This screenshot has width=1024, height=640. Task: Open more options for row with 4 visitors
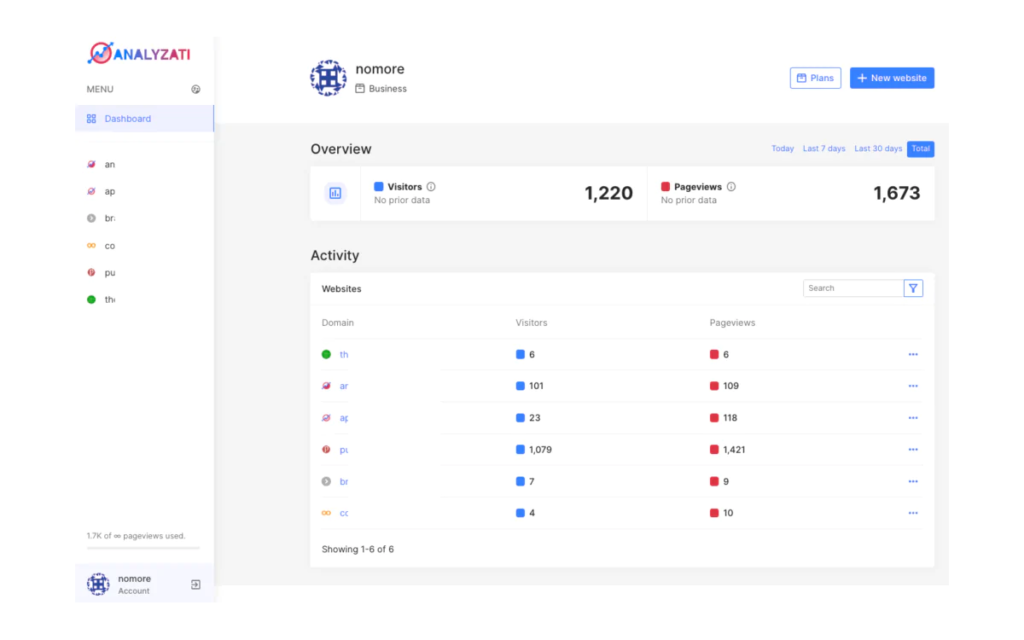point(913,513)
